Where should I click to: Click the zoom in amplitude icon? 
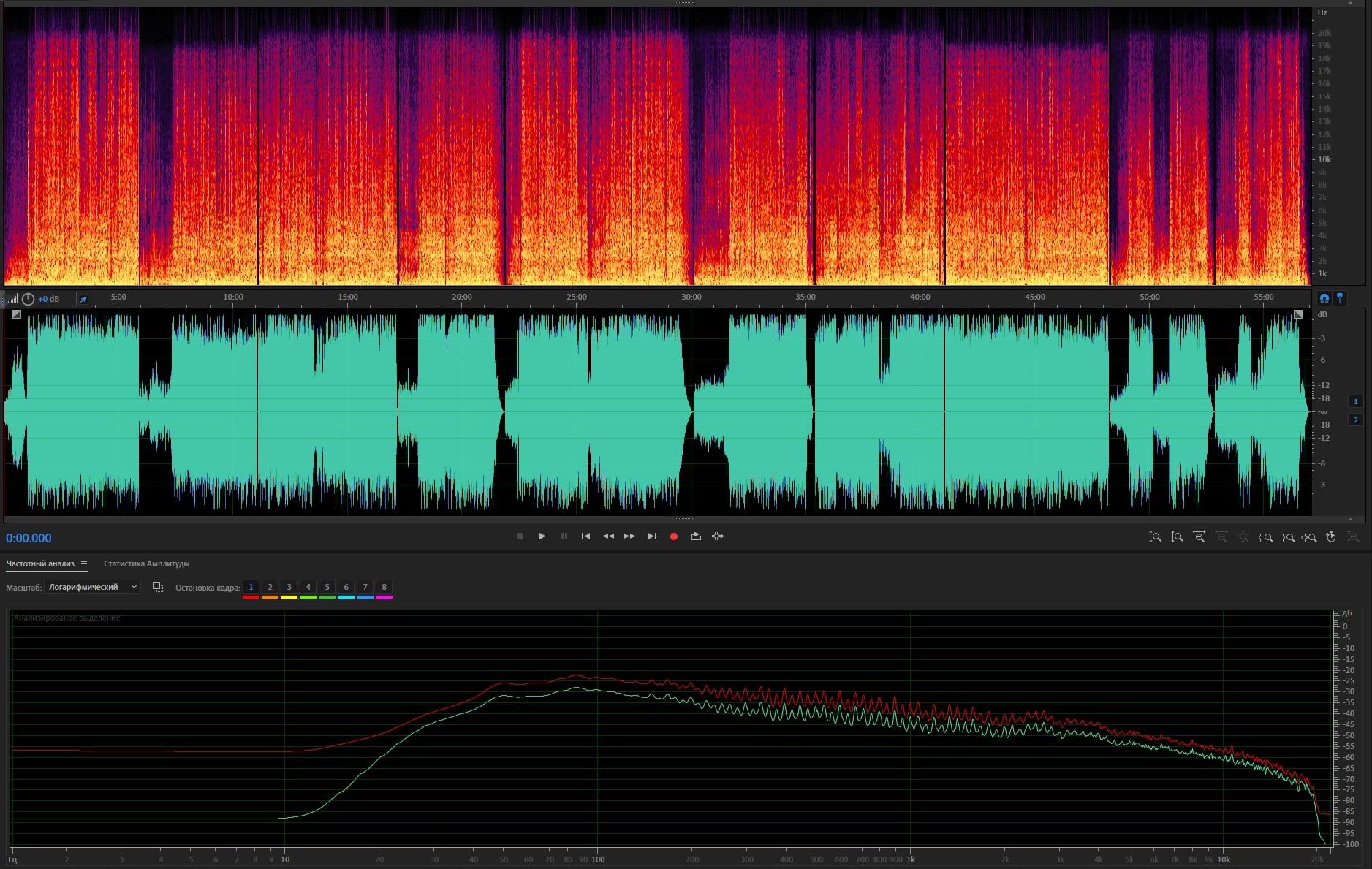pos(1155,537)
